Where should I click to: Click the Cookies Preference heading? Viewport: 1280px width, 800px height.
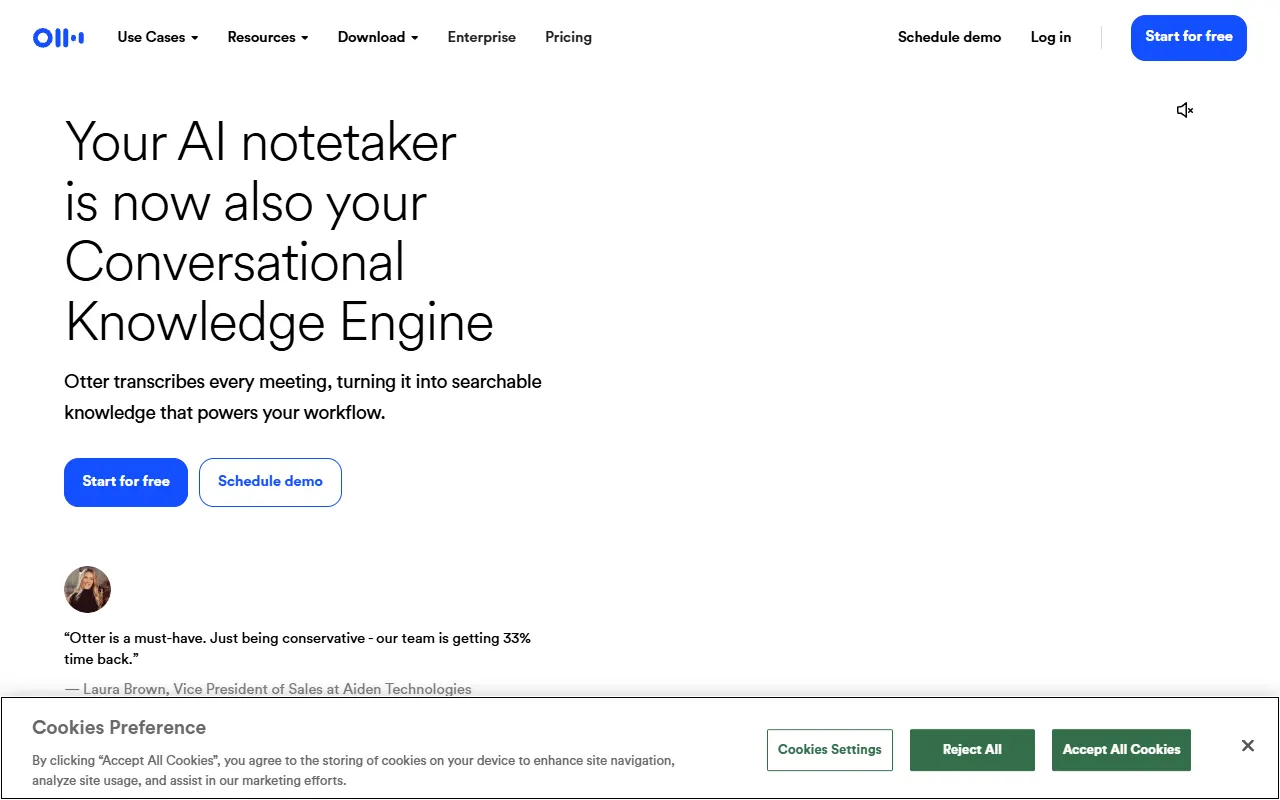[x=119, y=728]
